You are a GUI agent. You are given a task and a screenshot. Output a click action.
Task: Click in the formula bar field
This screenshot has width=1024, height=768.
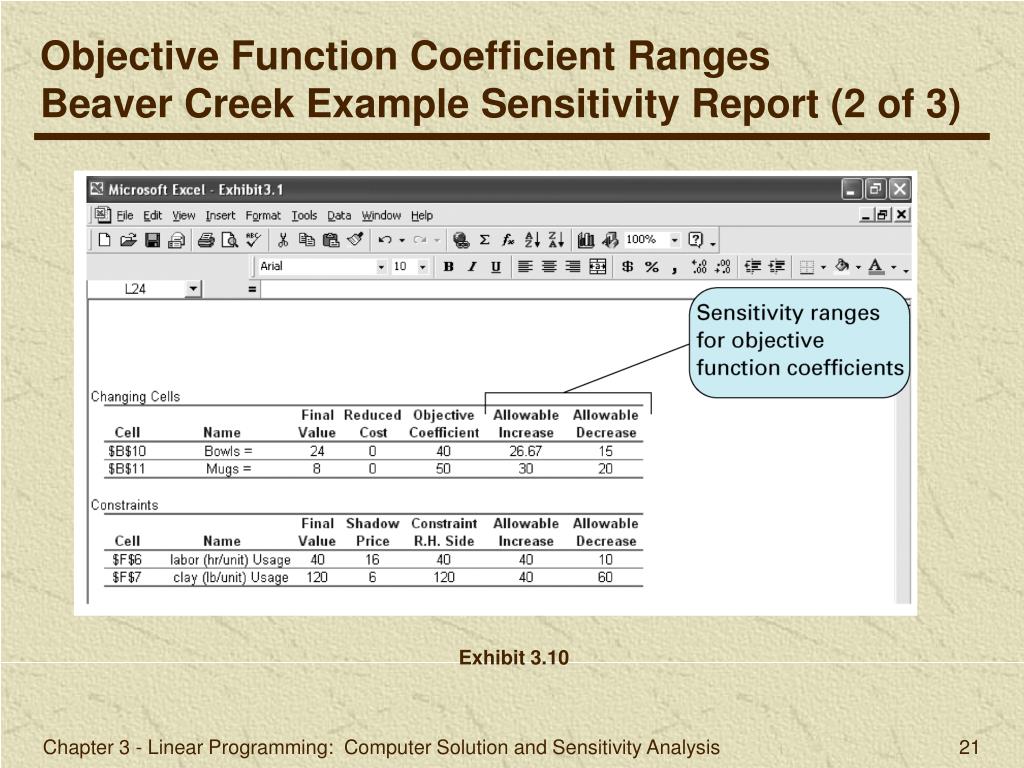click(584, 289)
